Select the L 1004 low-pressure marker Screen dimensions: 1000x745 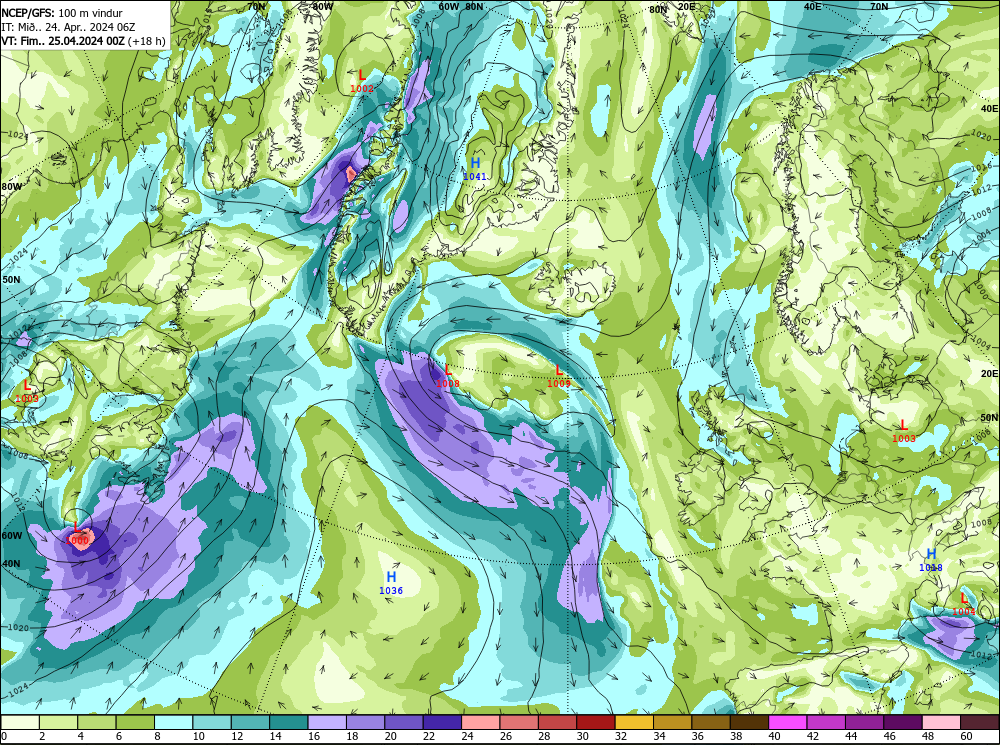[x=964, y=604]
